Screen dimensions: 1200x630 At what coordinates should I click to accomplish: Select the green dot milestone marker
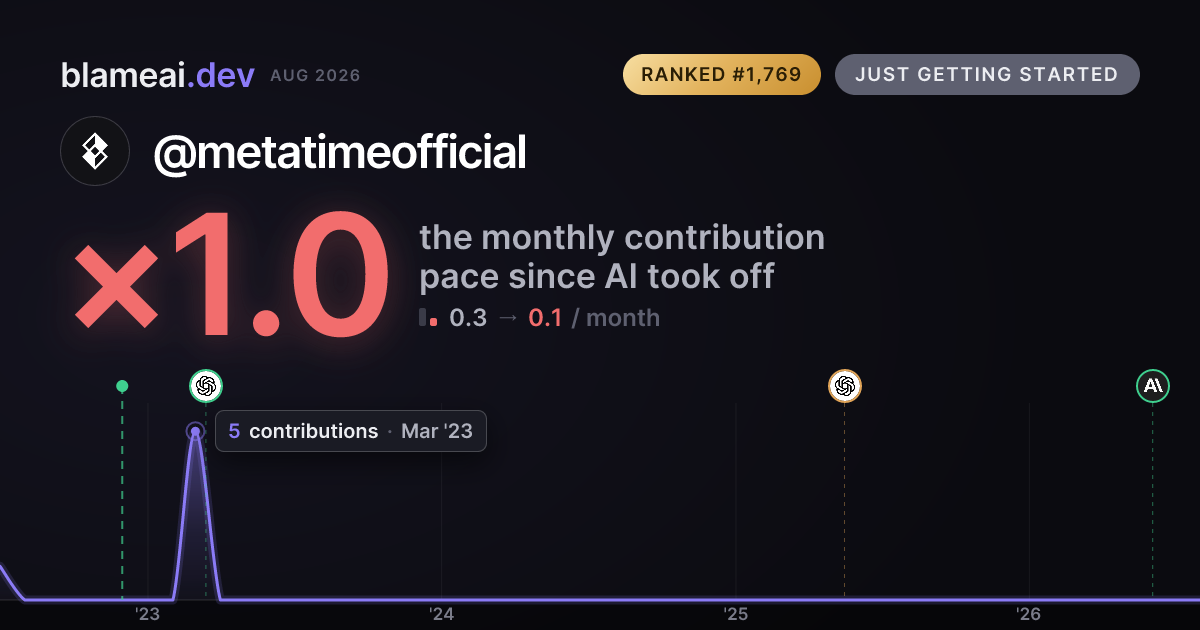[x=122, y=386]
